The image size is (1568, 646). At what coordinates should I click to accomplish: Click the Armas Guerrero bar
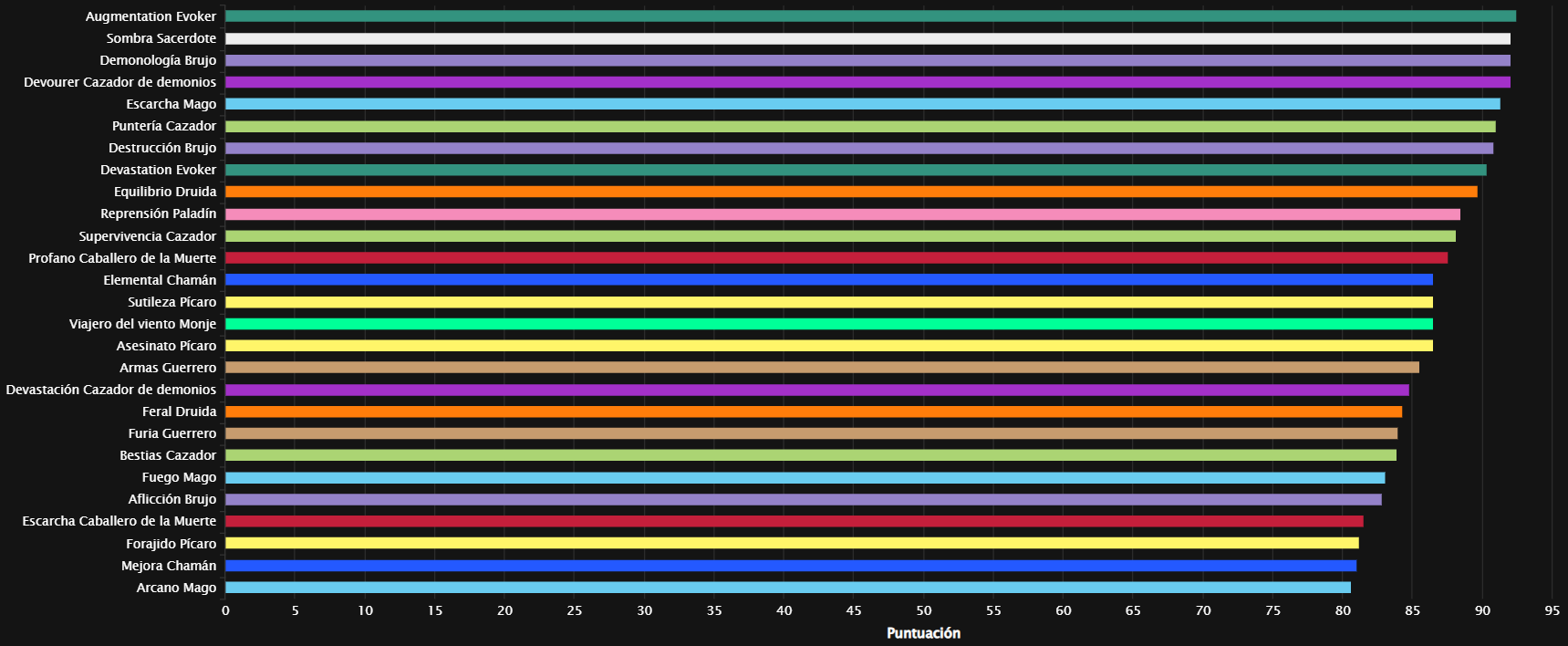(822, 368)
